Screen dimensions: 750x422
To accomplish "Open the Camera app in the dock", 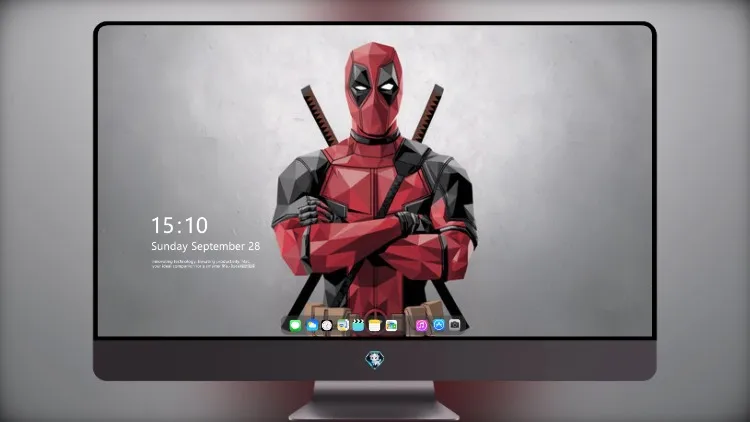I will click(x=454, y=325).
